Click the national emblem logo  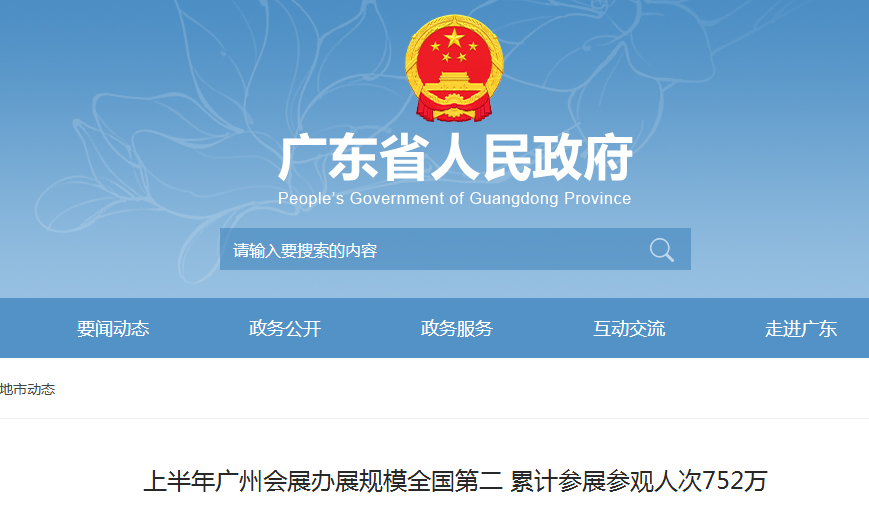(x=454, y=68)
